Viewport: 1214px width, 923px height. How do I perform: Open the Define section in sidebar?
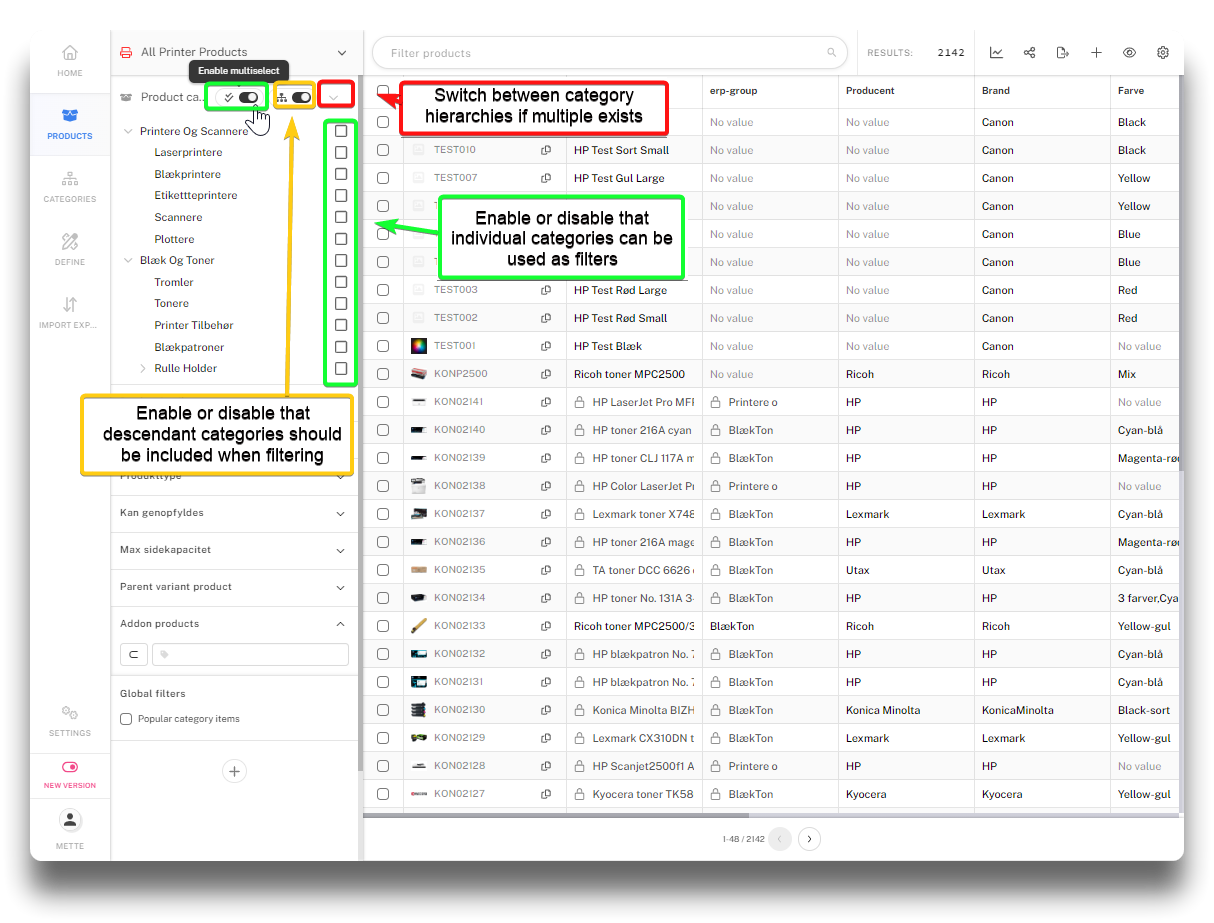point(70,249)
